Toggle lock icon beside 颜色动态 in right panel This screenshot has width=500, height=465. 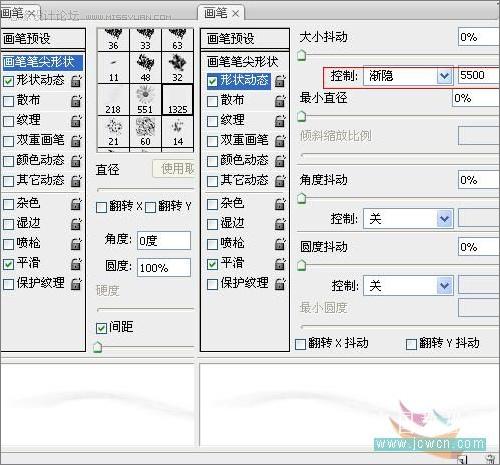(280, 161)
